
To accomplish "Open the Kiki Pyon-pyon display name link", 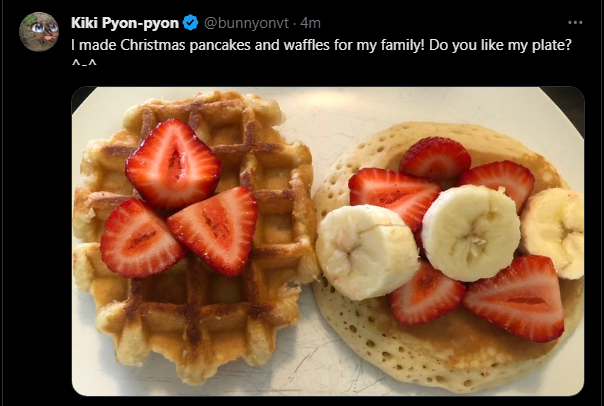I will pyautogui.click(x=125, y=23).
